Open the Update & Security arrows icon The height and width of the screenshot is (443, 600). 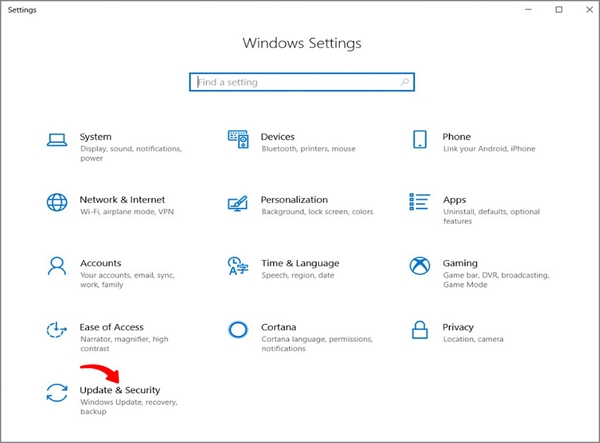point(57,393)
